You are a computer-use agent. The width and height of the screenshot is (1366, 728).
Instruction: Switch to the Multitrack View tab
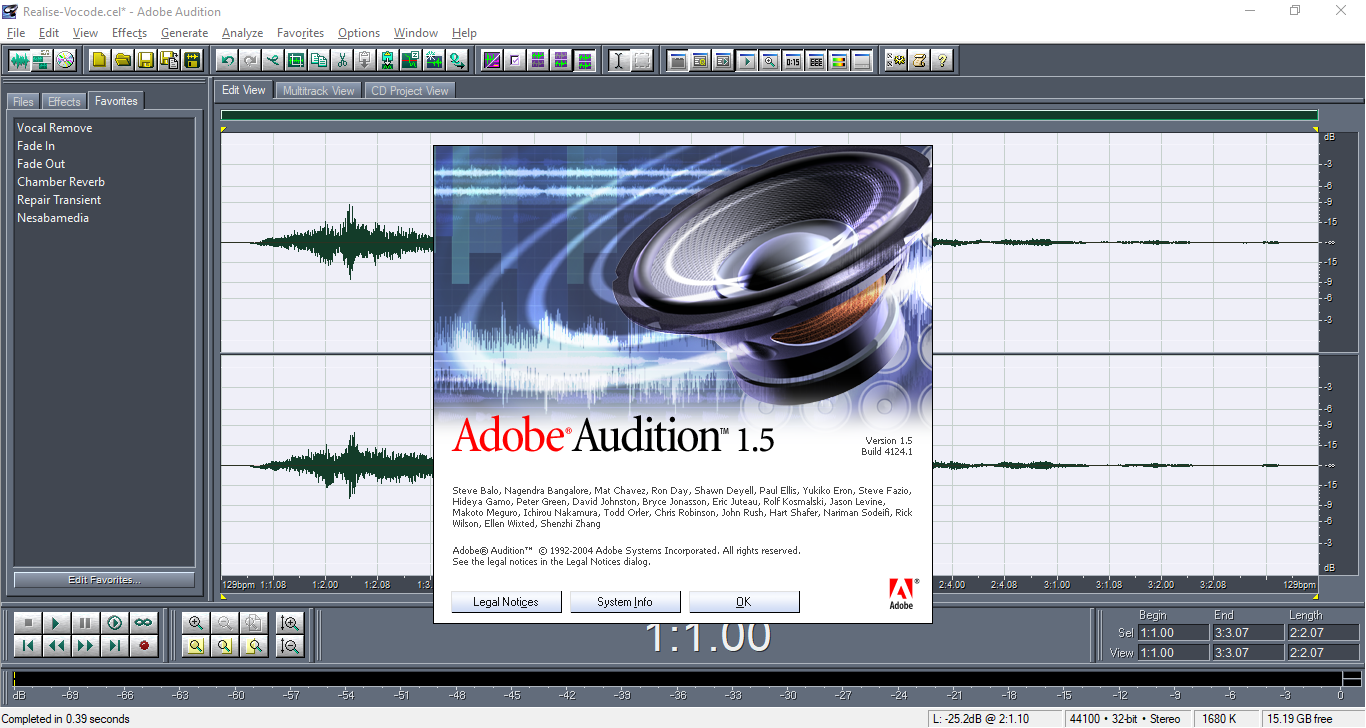click(318, 90)
